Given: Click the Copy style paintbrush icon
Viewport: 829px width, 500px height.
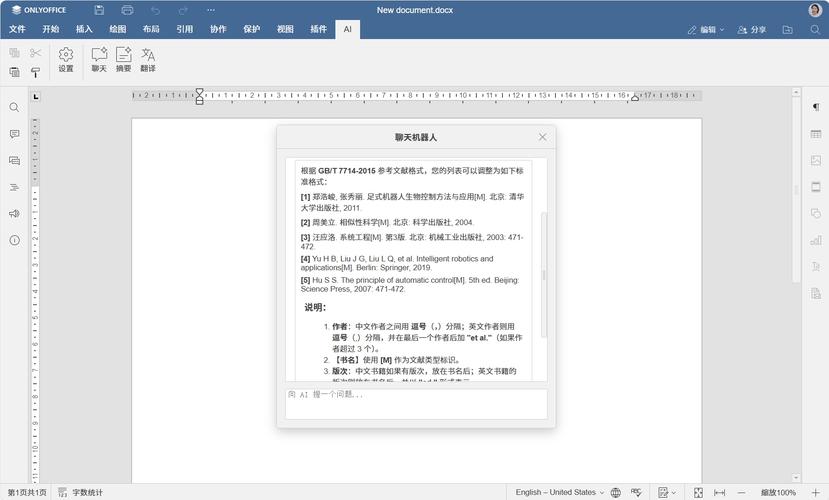Looking at the screenshot, I should (x=35, y=72).
